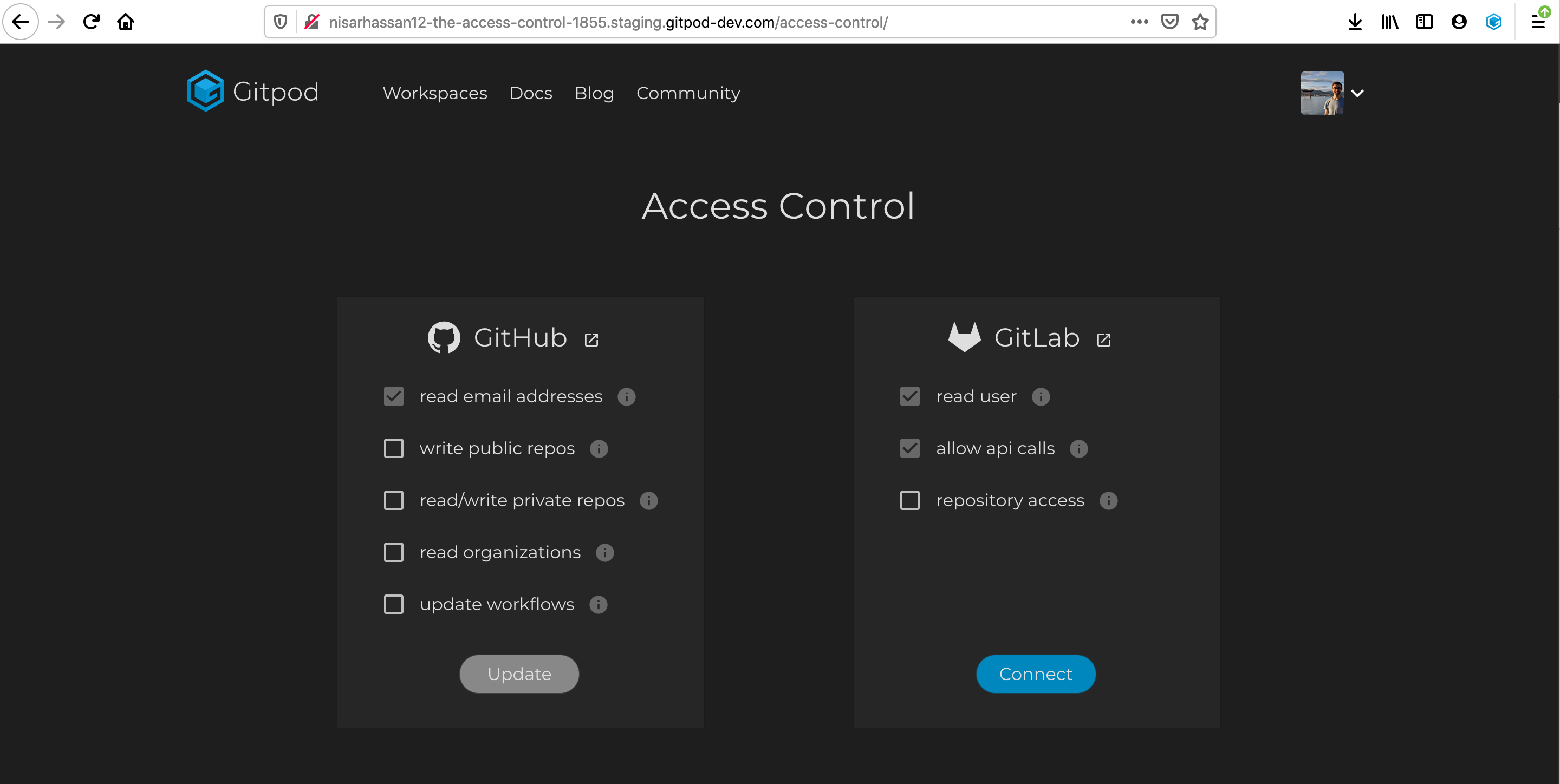Enable write public repos checkbox

[x=394, y=449]
